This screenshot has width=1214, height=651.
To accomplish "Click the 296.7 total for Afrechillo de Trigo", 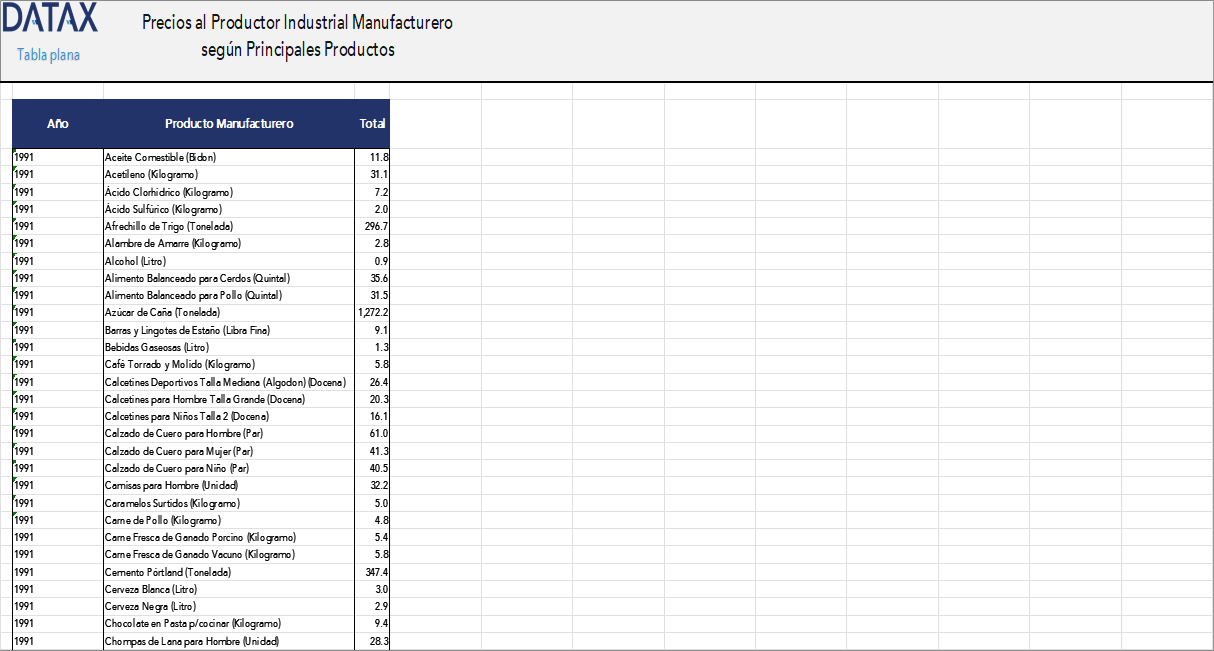I will click(x=372, y=226).
